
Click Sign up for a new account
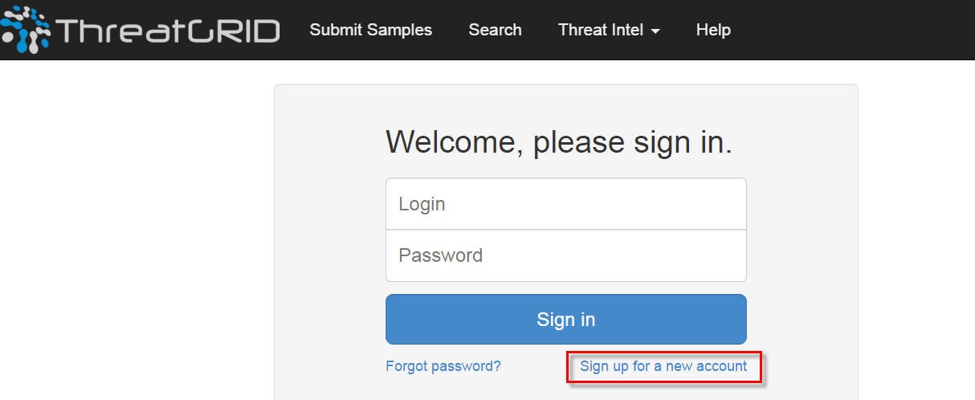point(663,366)
